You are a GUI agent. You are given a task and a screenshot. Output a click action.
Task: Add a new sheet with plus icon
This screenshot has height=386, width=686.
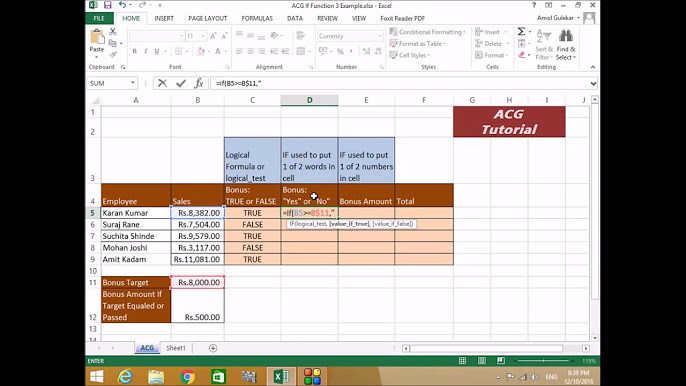tap(213, 348)
